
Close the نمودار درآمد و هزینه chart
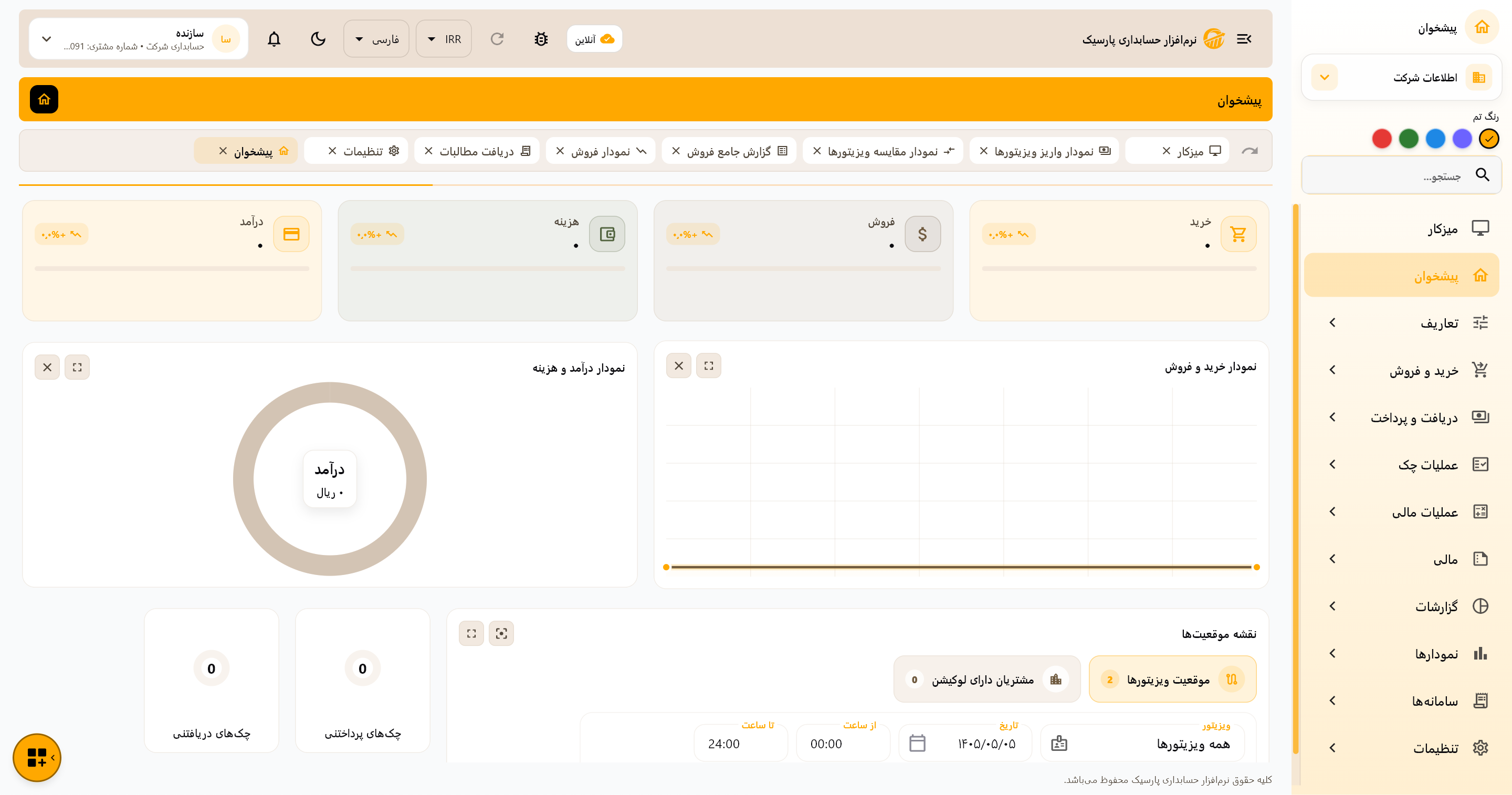47,367
